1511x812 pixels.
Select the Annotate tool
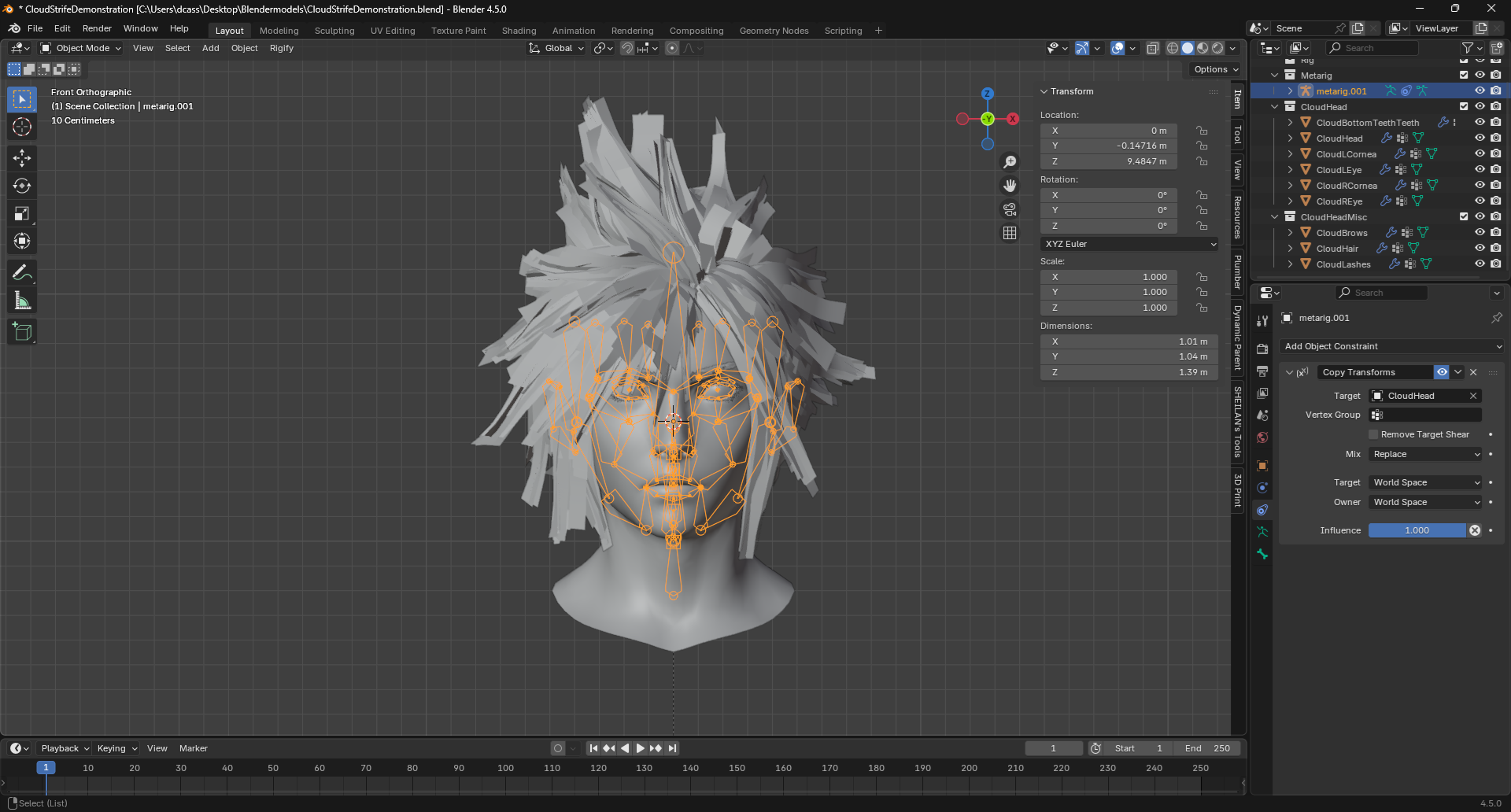tap(22, 273)
